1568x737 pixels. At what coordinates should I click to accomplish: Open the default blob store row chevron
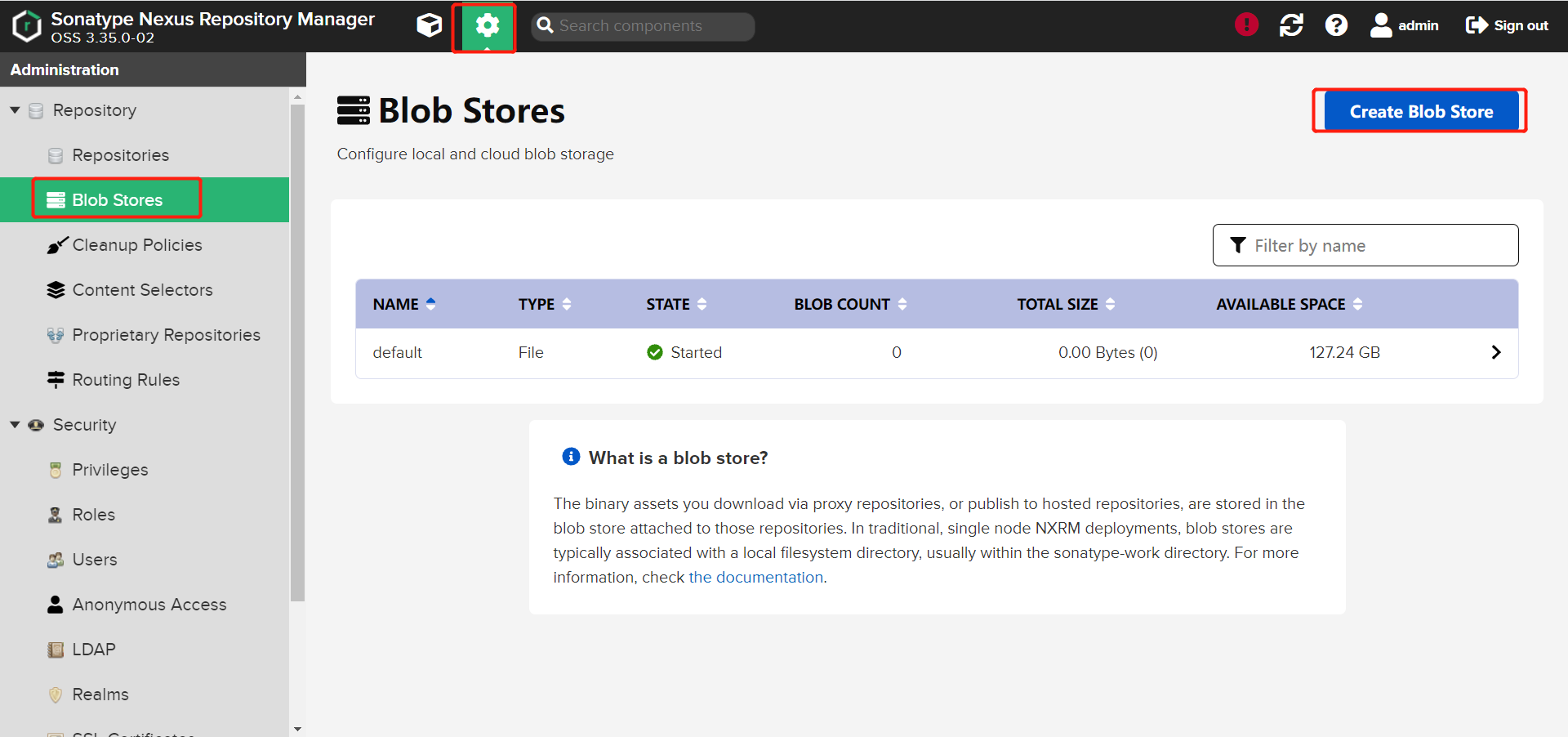[1496, 352]
